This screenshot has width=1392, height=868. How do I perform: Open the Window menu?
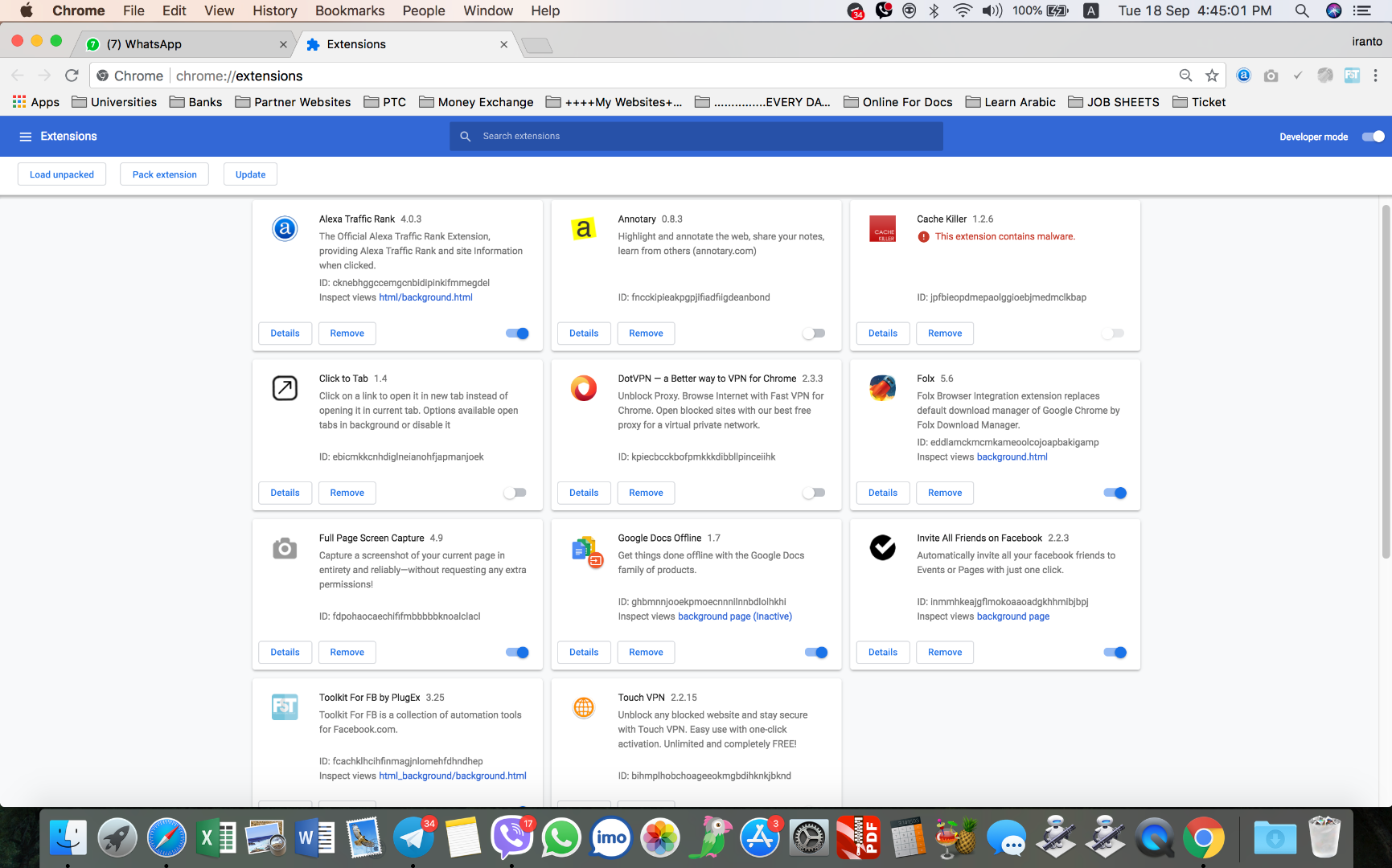[x=488, y=10]
